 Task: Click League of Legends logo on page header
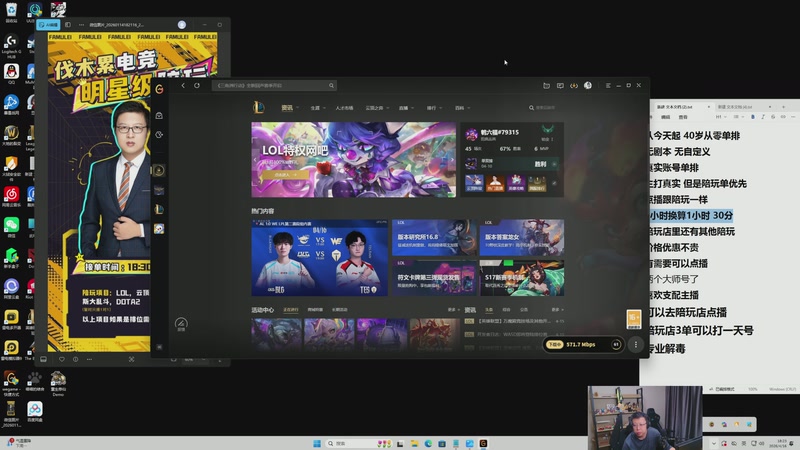click(259, 108)
